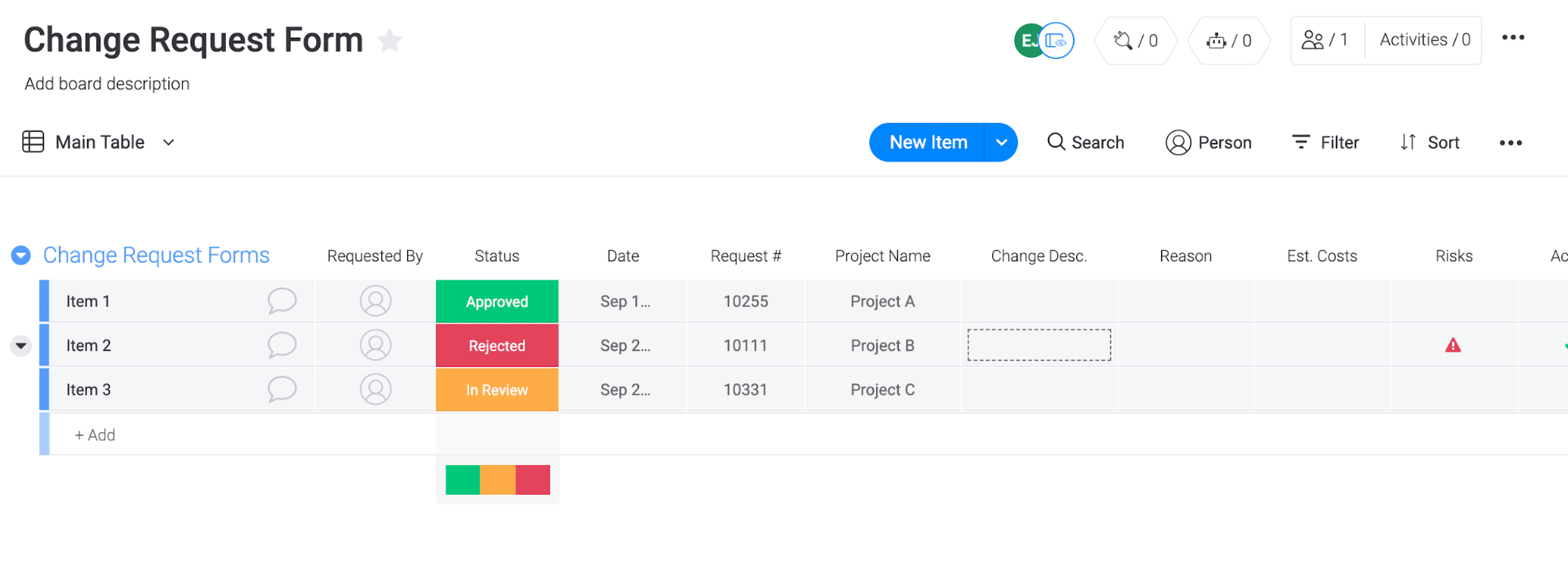Open Search in the board toolbar
1568x581 pixels.
[x=1086, y=143]
